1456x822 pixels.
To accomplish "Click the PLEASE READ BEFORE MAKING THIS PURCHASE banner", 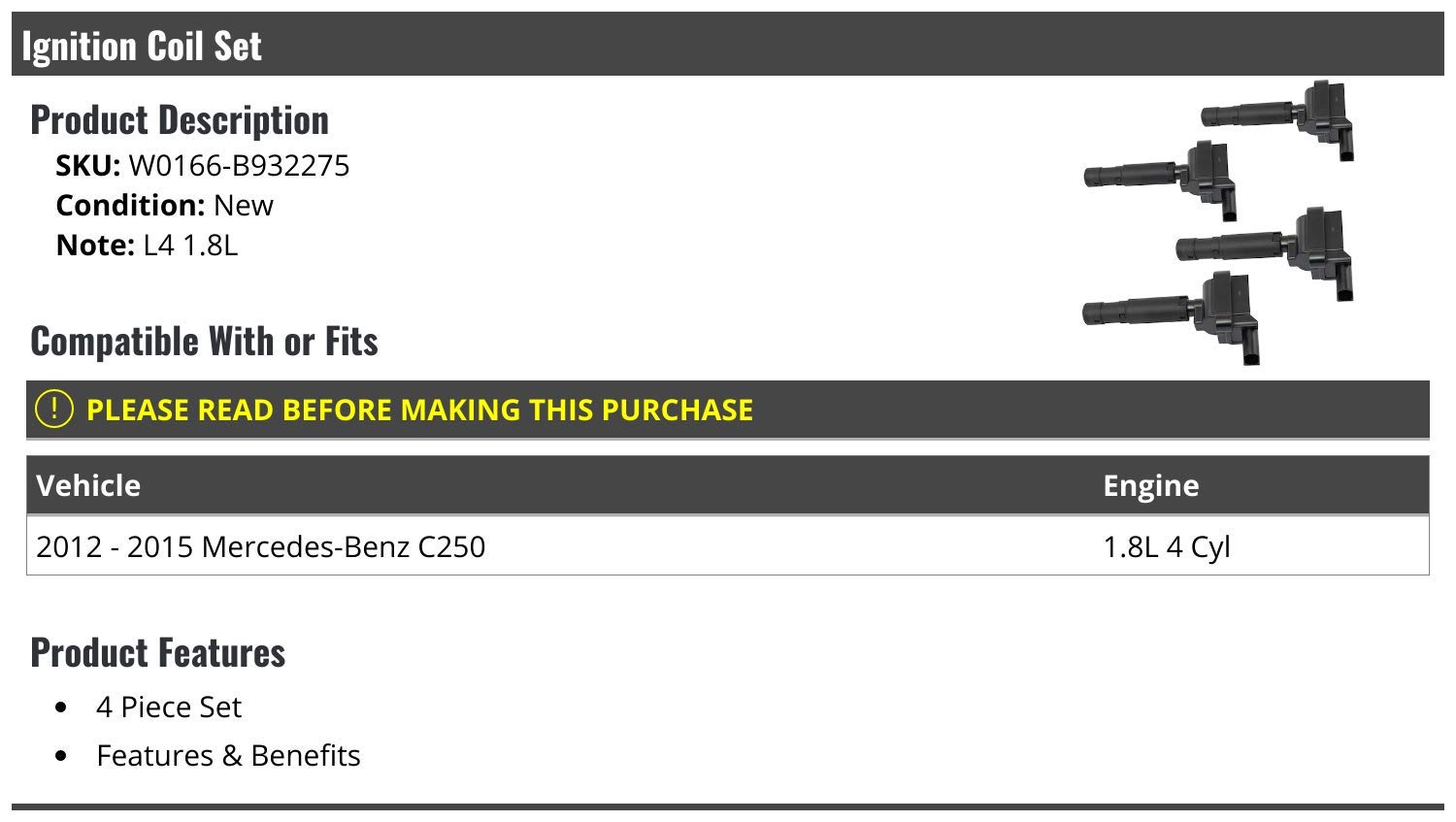I will pos(728,410).
